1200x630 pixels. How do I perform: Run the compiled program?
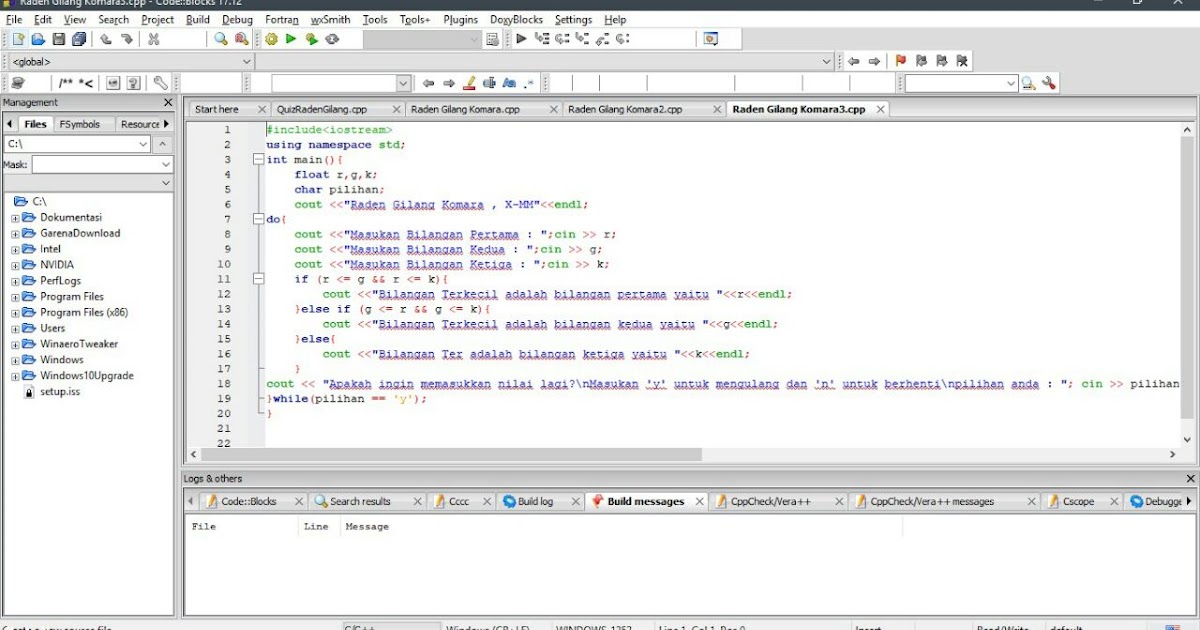[x=290, y=38]
